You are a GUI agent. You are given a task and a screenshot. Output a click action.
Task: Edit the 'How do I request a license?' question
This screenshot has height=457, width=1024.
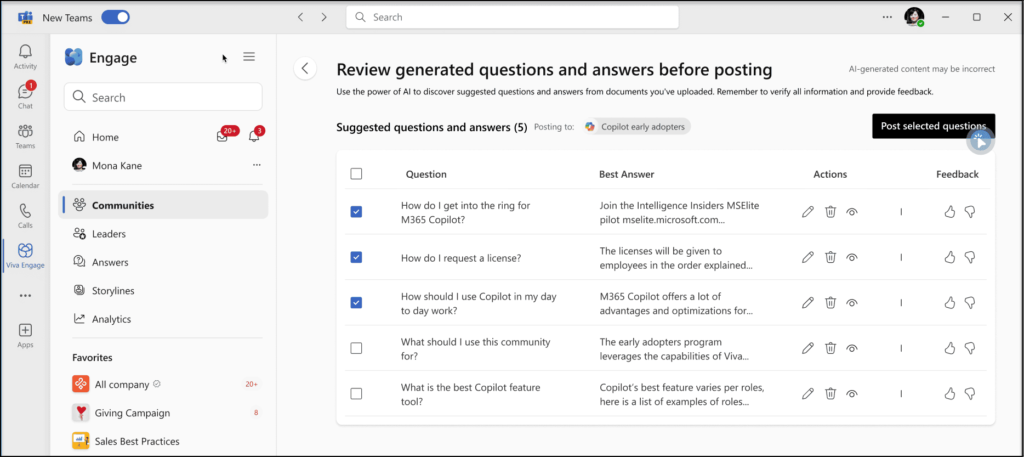pyautogui.click(x=808, y=257)
